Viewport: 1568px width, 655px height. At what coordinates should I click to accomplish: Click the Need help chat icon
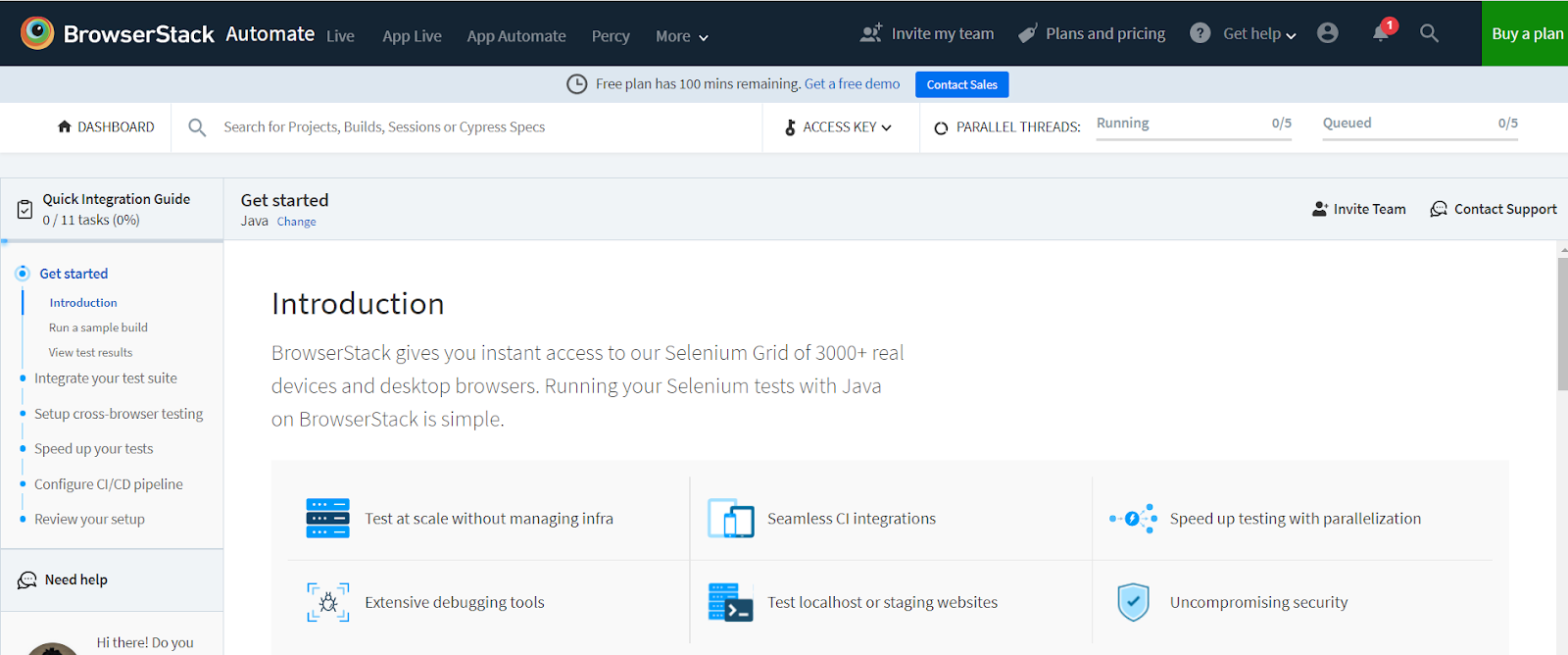(x=27, y=580)
